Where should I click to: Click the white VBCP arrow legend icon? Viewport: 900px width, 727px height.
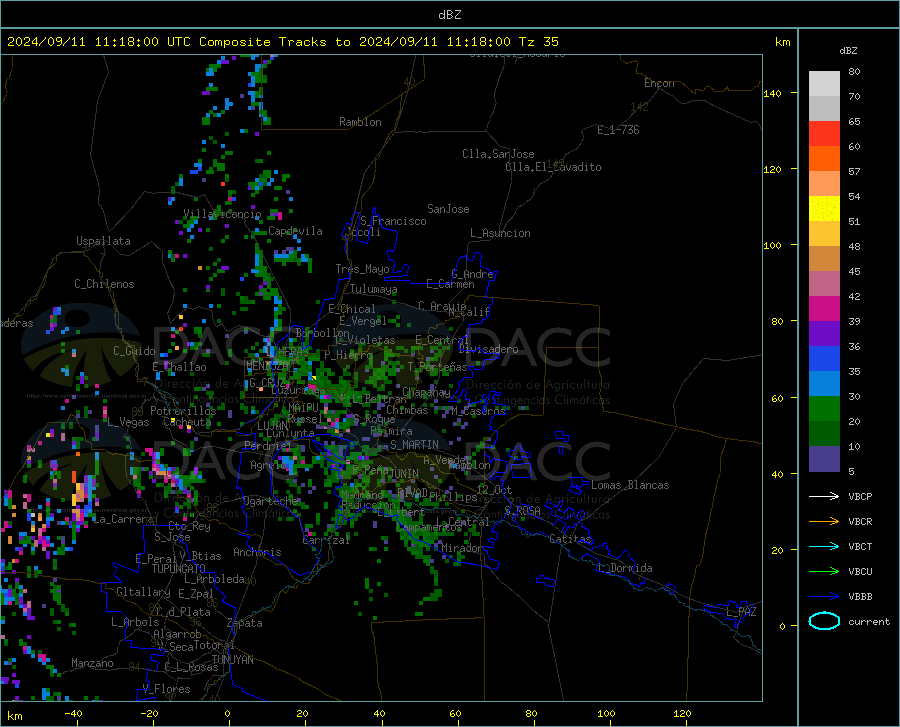824,496
